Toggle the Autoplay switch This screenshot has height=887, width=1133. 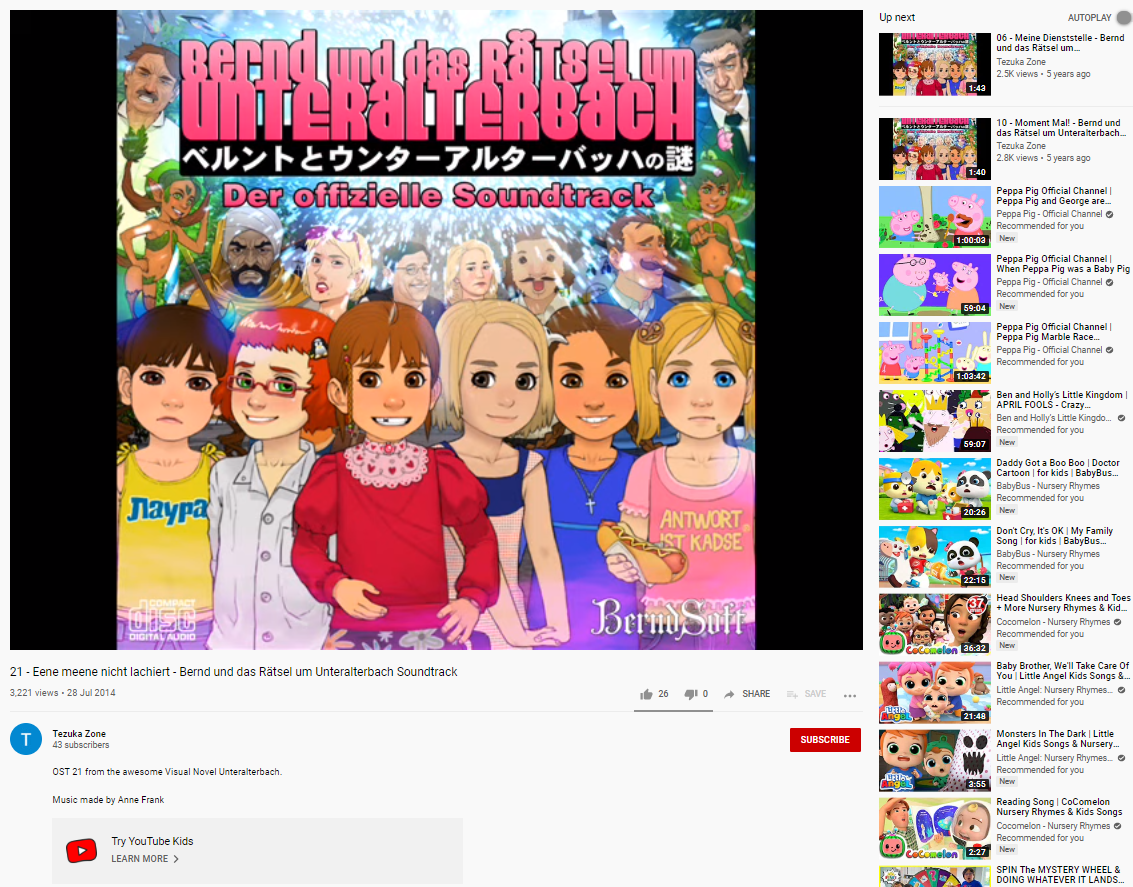tap(1124, 17)
